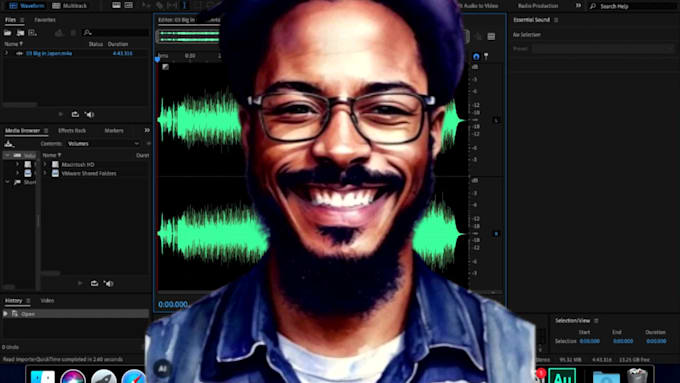The image size is (680, 383).
Task: Click the Play button in Files panel preview
Action: tap(61, 114)
